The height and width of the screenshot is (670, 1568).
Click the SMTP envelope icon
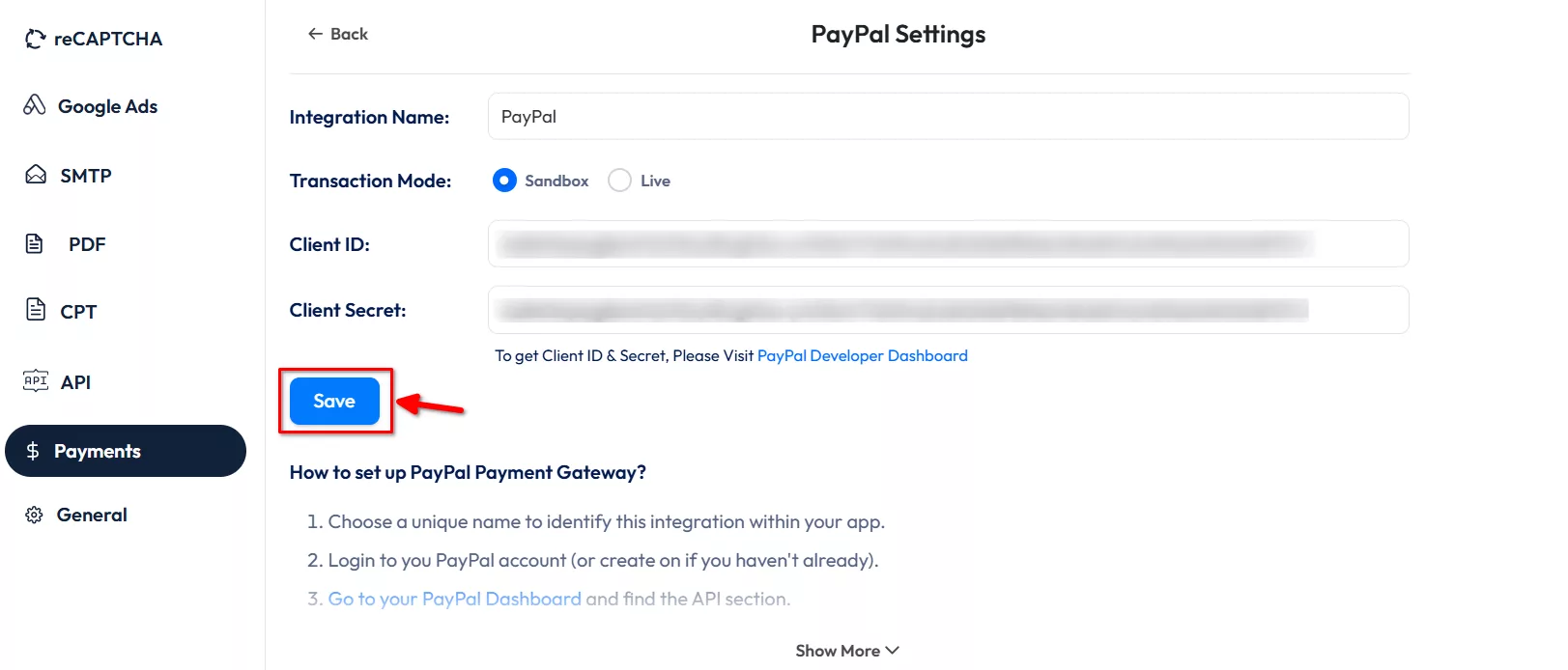[36, 175]
